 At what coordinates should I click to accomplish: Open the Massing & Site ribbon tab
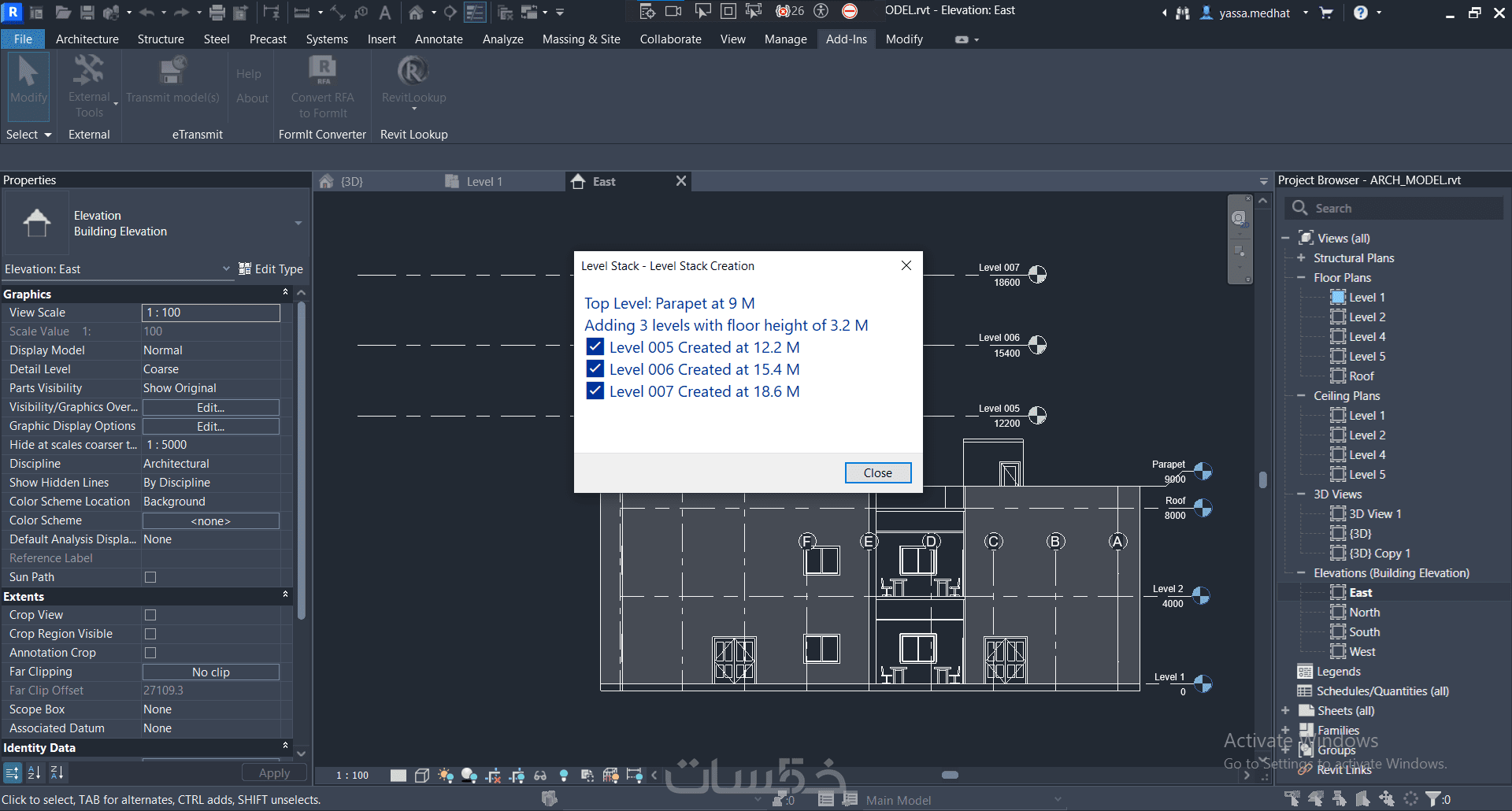click(x=581, y=39)
